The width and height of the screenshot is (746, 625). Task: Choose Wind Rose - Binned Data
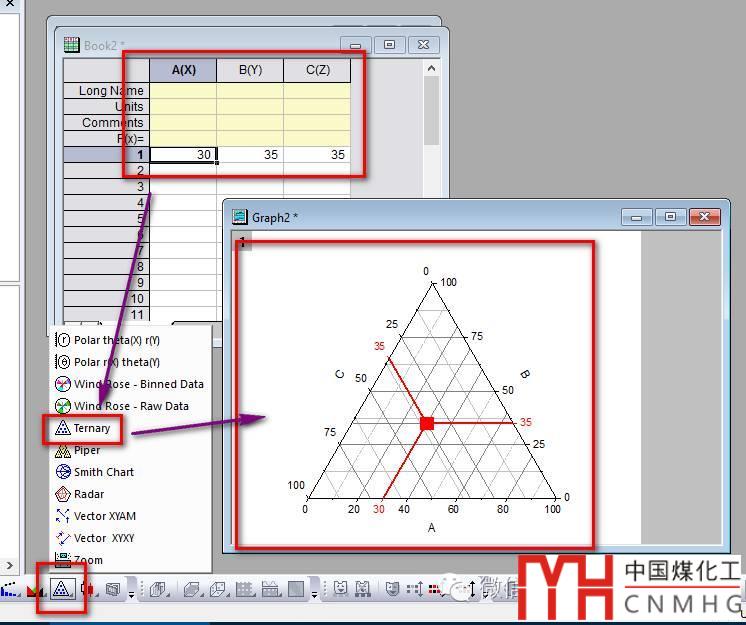coord(129,384)
